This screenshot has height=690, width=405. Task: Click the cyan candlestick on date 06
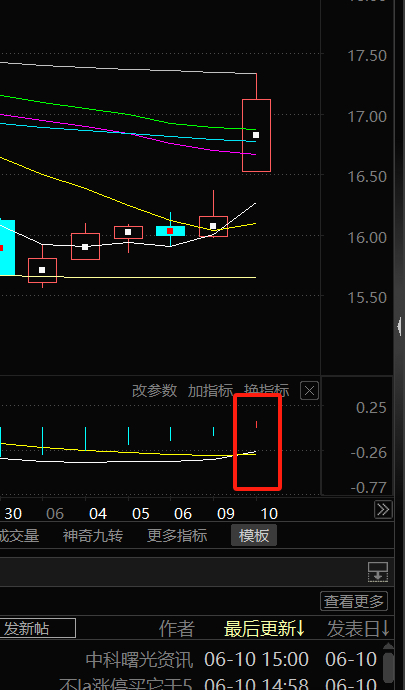click(x=170, y=231)
